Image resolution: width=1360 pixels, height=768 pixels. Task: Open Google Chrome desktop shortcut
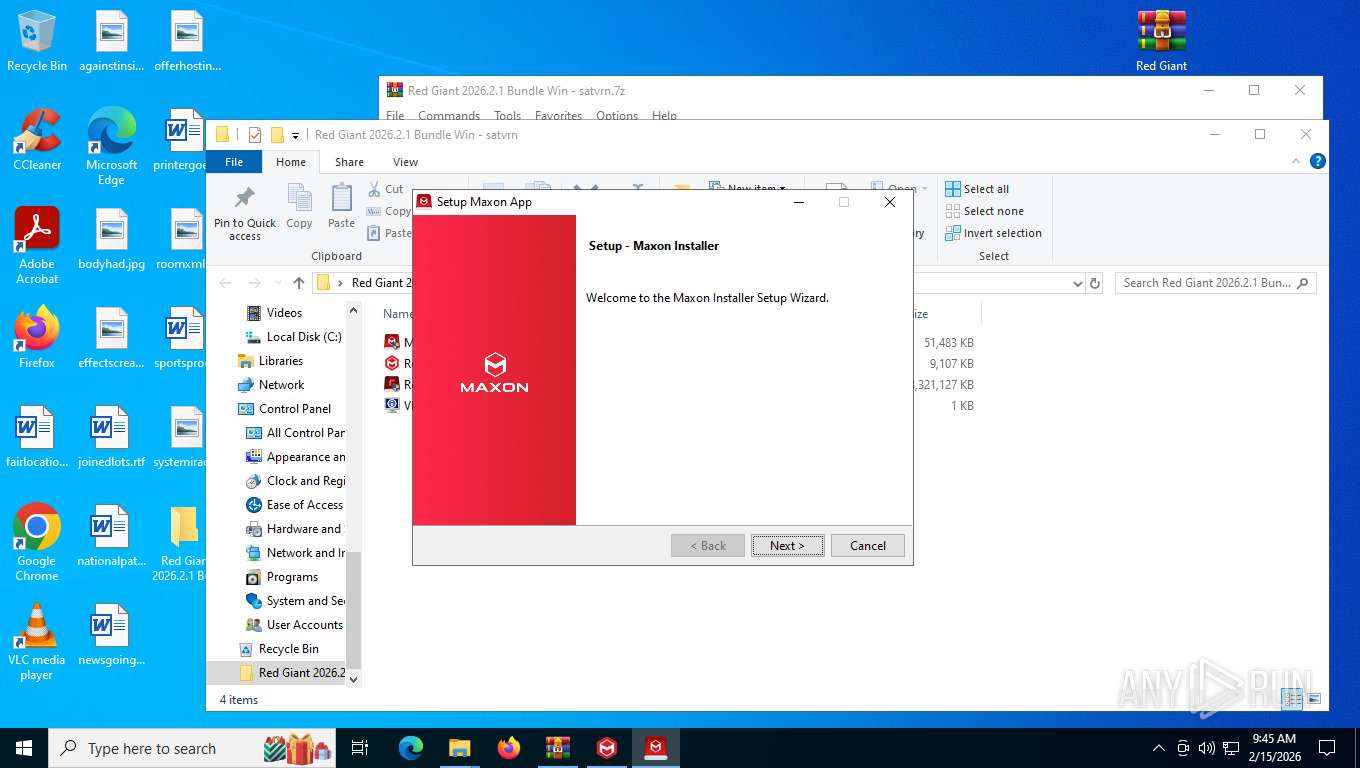click(x=37, y=542)
